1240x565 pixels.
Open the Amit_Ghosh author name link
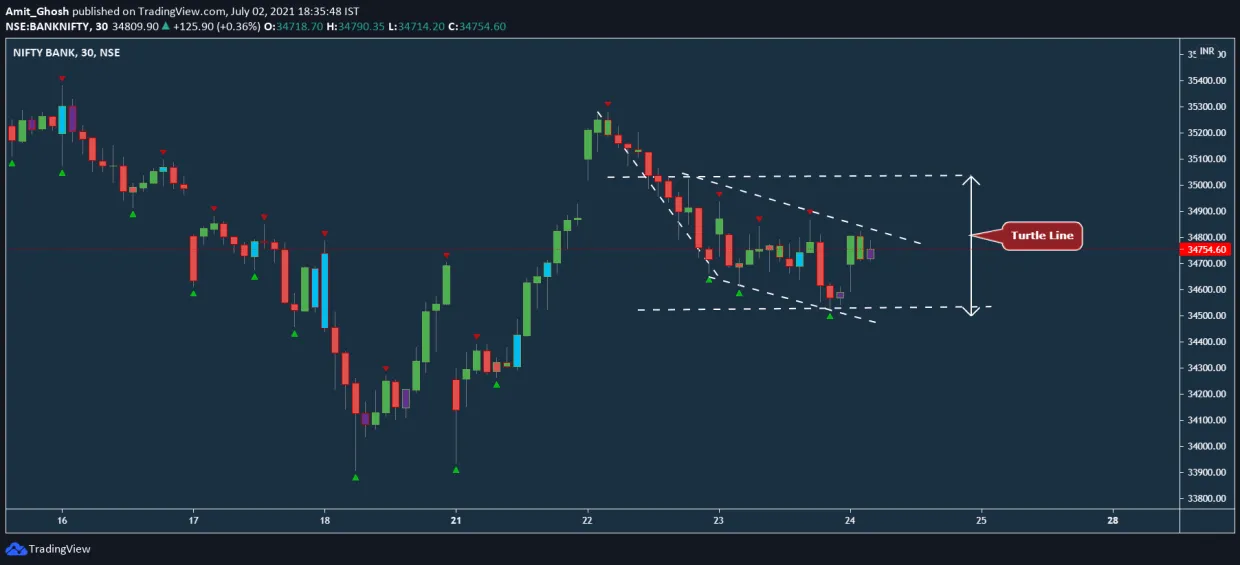[x=37, y=10]
